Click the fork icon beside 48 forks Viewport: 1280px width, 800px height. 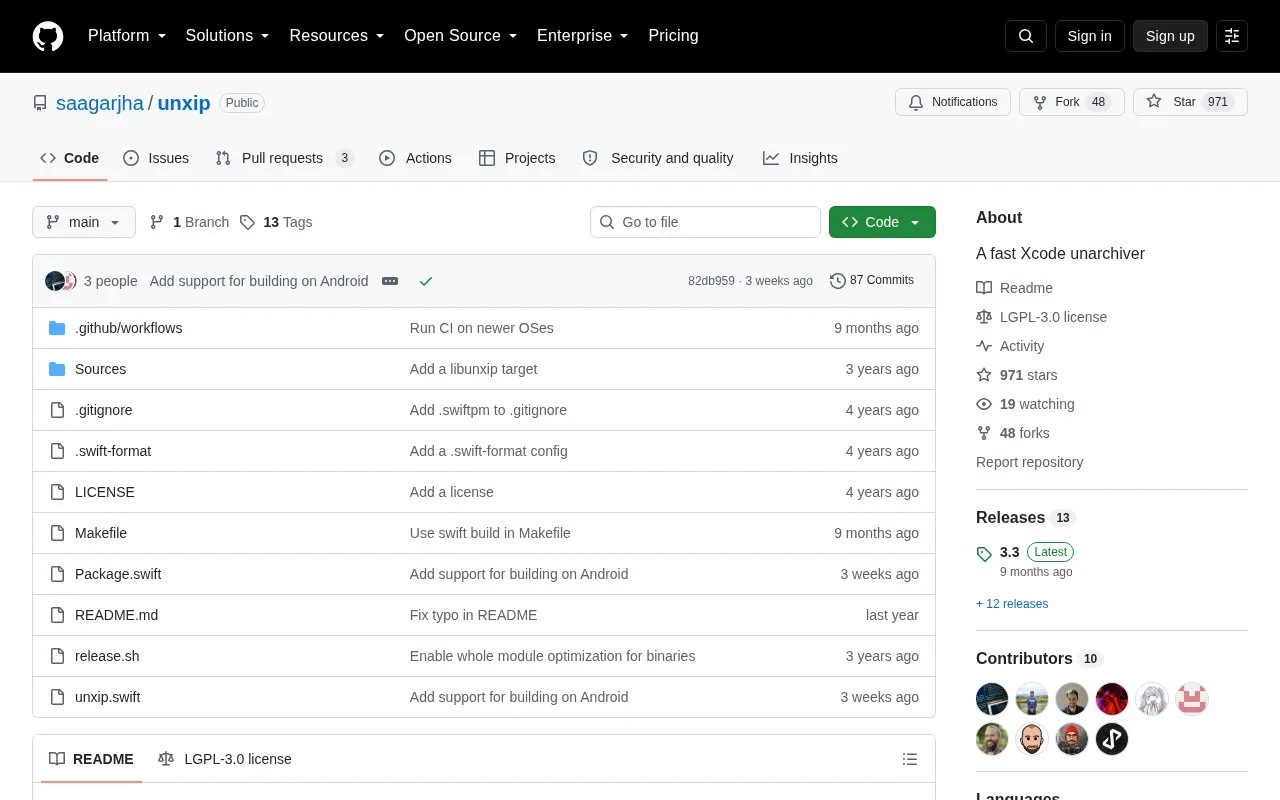pyautogui.click(x=984, y=433)
